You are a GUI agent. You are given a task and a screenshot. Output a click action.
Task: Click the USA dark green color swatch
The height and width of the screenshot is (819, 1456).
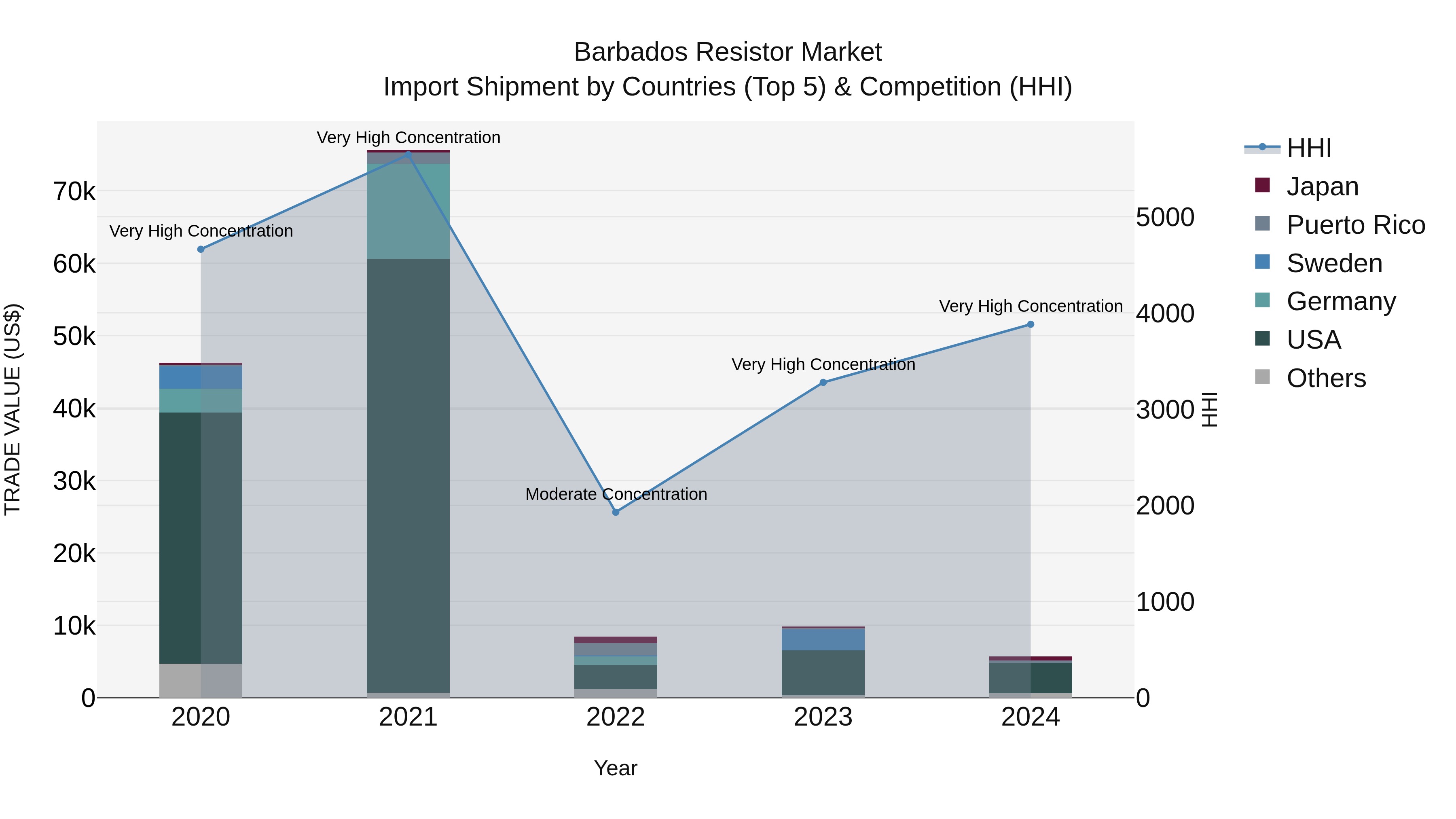click(1262, 339)
